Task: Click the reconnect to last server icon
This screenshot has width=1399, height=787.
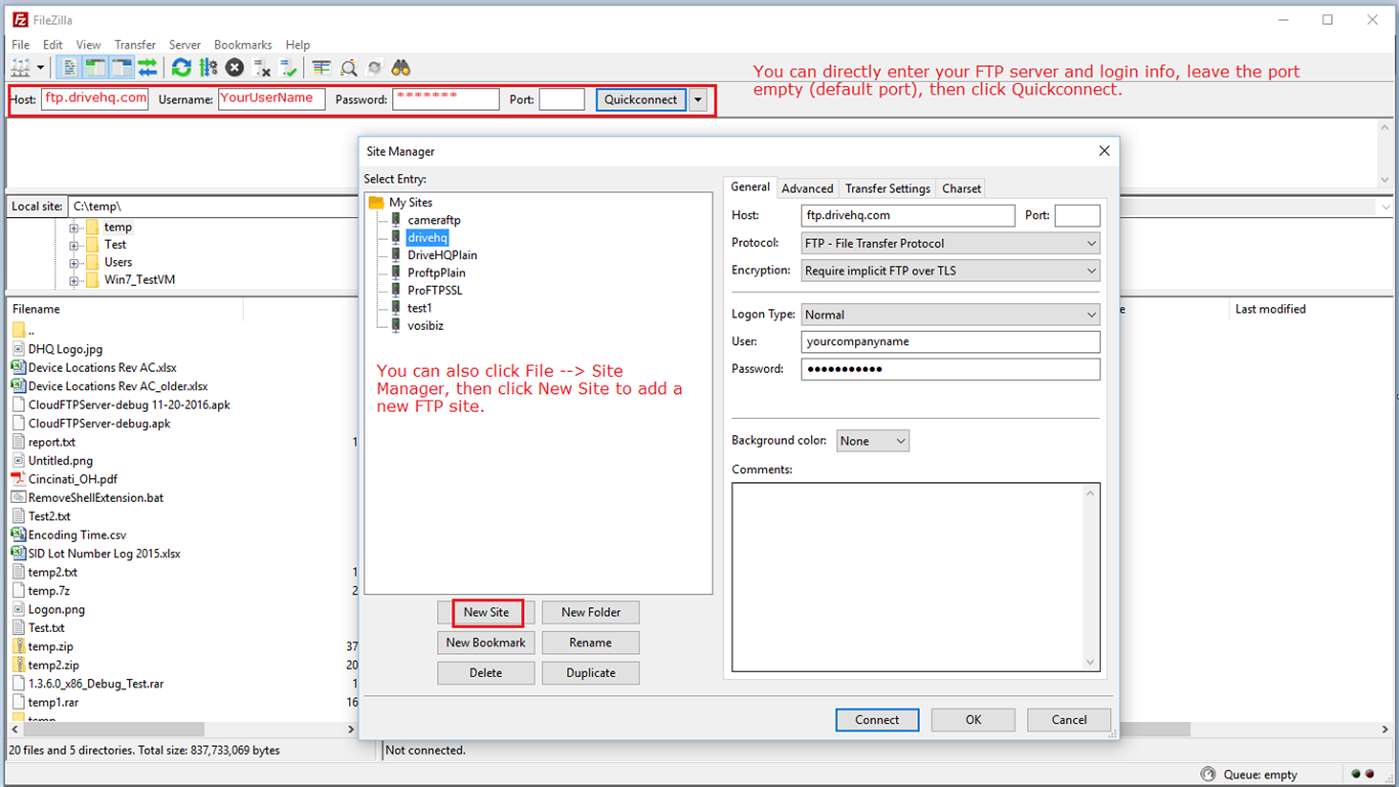Action: [289, 68]
